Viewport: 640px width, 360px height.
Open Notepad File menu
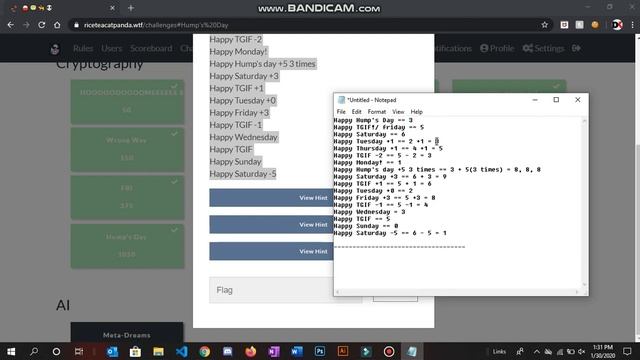pos(341,111)
